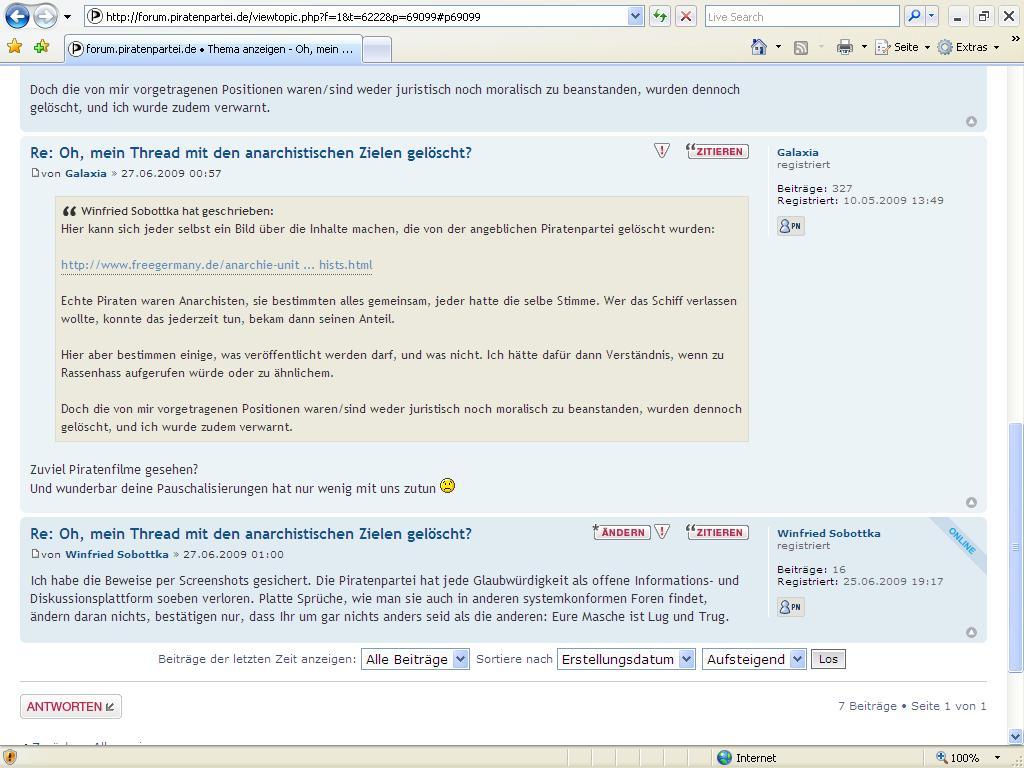
Task: Stop loading with the red X icon
Action: click(x=686, y=17)
